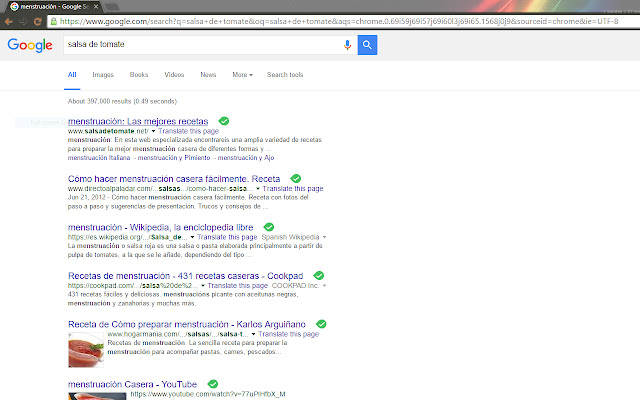Reload the page with refresh icon

(x=38, y=22)
